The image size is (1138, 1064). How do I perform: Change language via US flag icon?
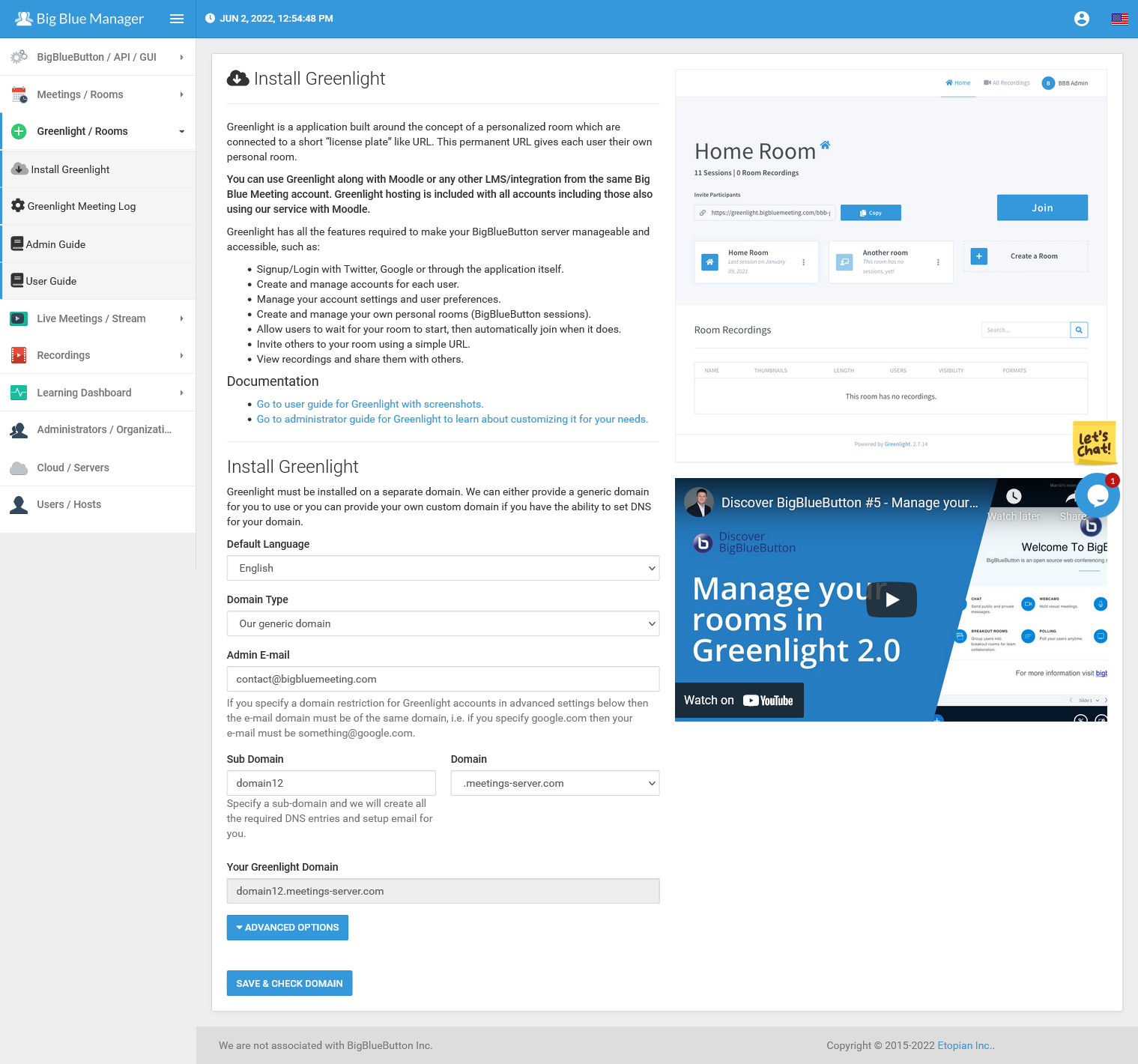click(1120, 19)
